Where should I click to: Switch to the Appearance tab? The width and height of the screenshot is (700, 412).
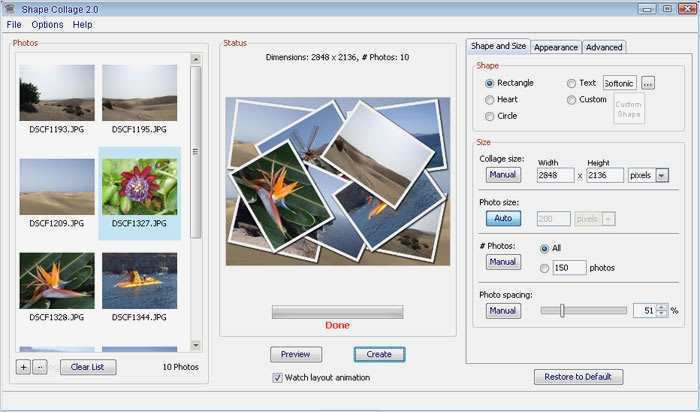(556, 47)
